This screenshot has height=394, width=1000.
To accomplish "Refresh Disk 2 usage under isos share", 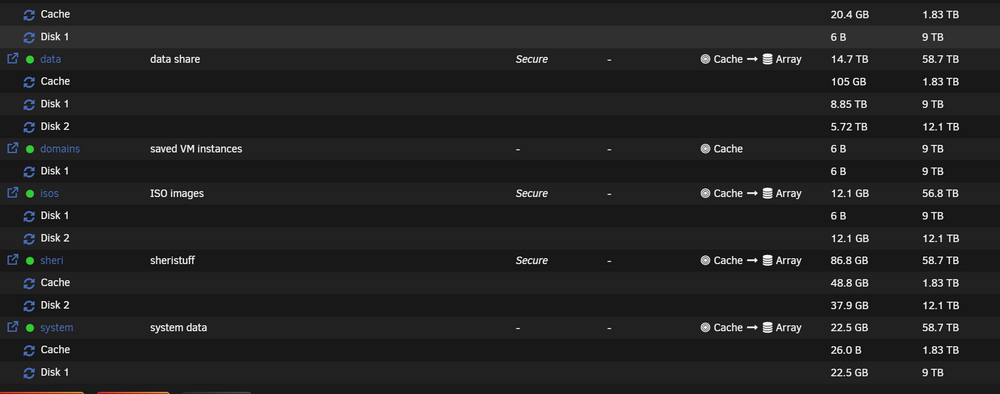I will click(x=29, y=238).
